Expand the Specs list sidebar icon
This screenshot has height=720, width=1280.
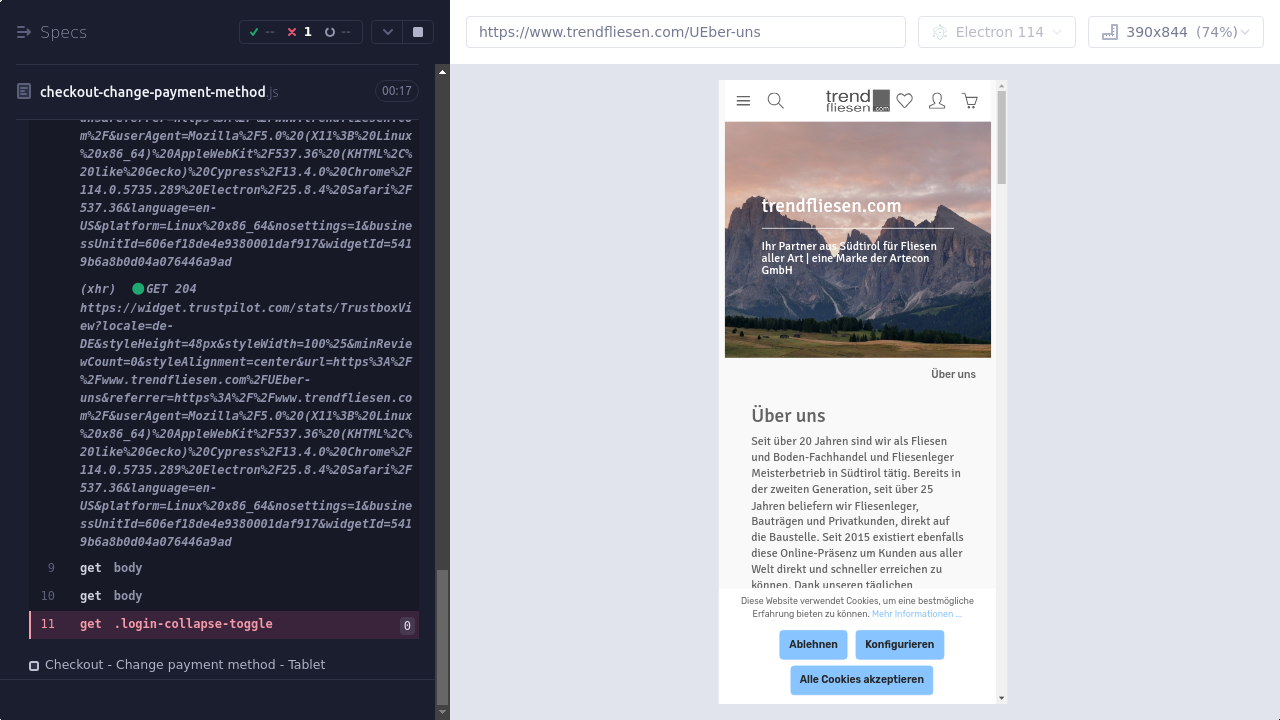(24, 32)
